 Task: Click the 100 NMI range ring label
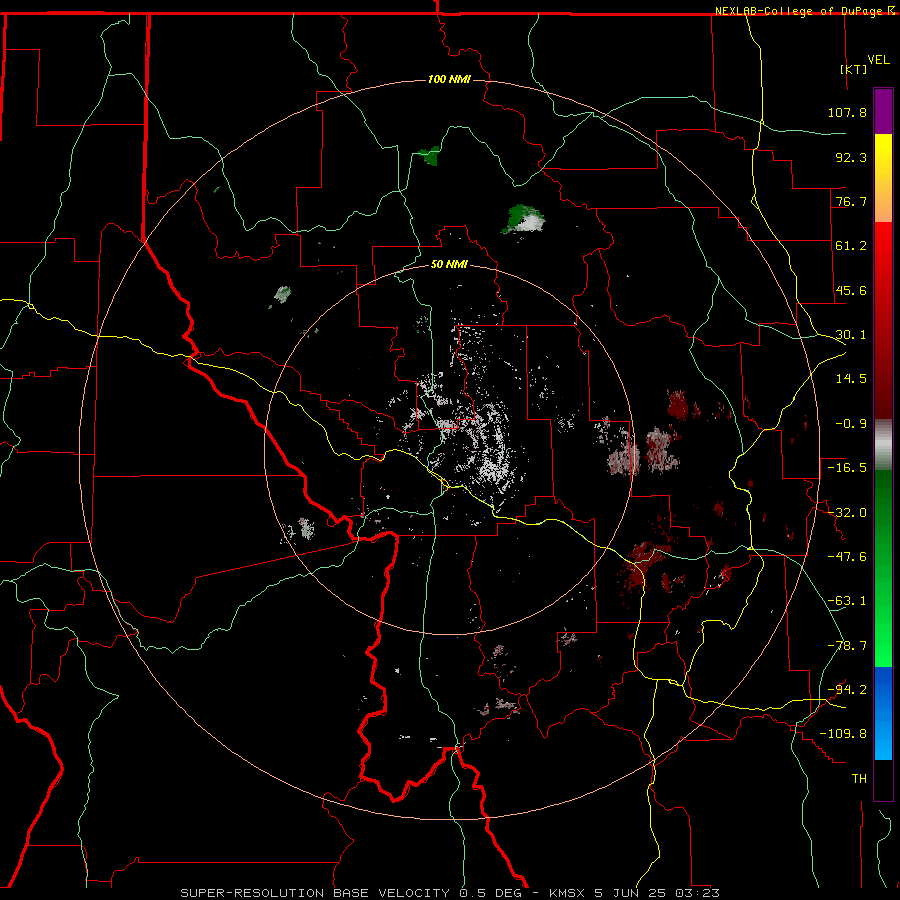point(449,79)
